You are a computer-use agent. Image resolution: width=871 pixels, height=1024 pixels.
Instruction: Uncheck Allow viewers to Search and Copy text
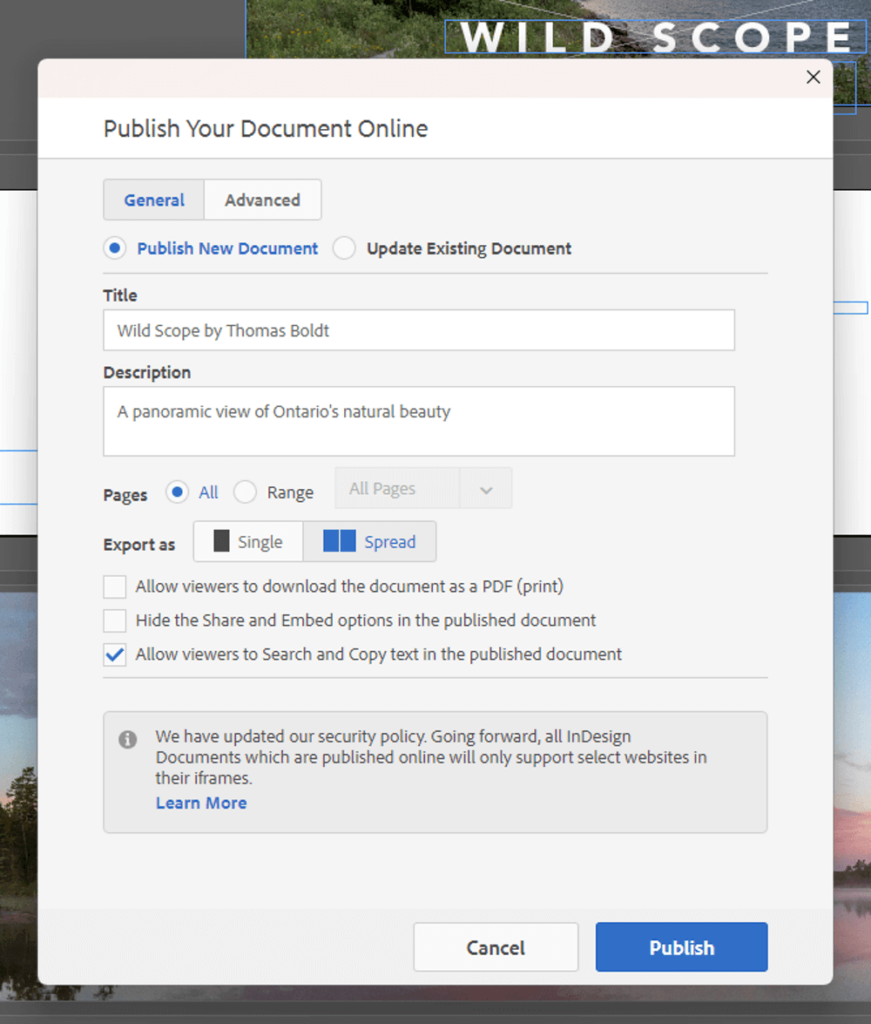click(x=115, y=654)
